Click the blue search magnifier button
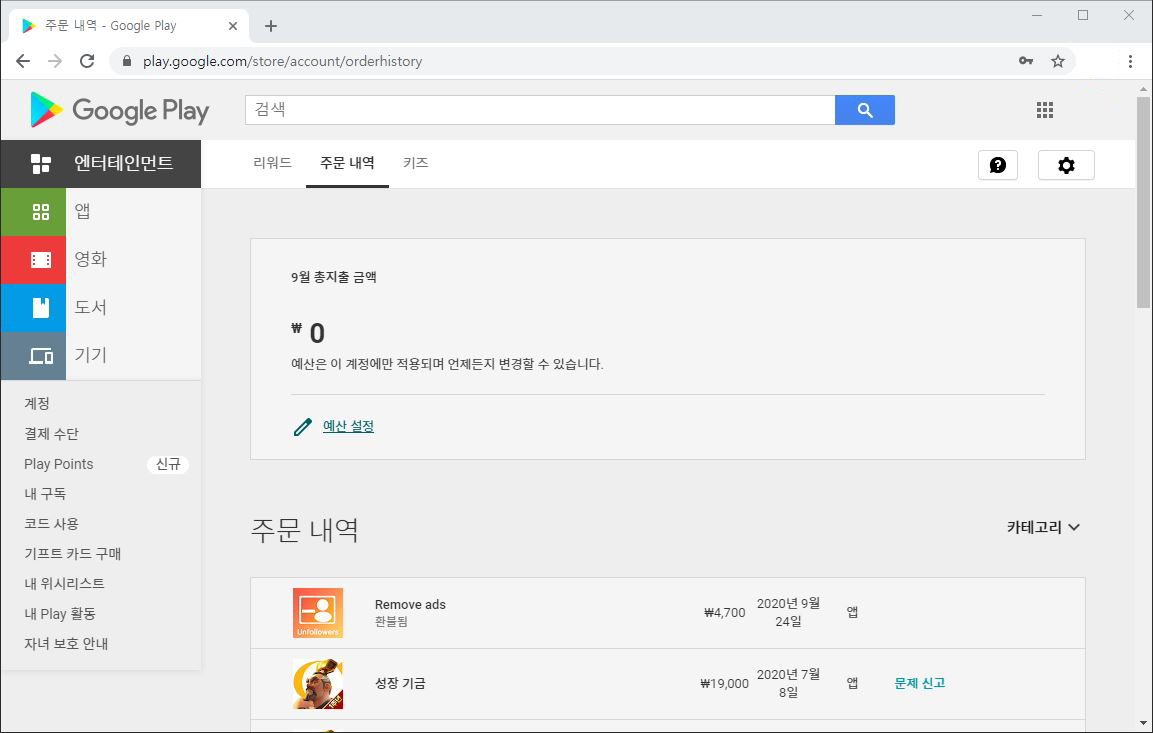Viewport: 1153px width, 733px height. (865, 110)
